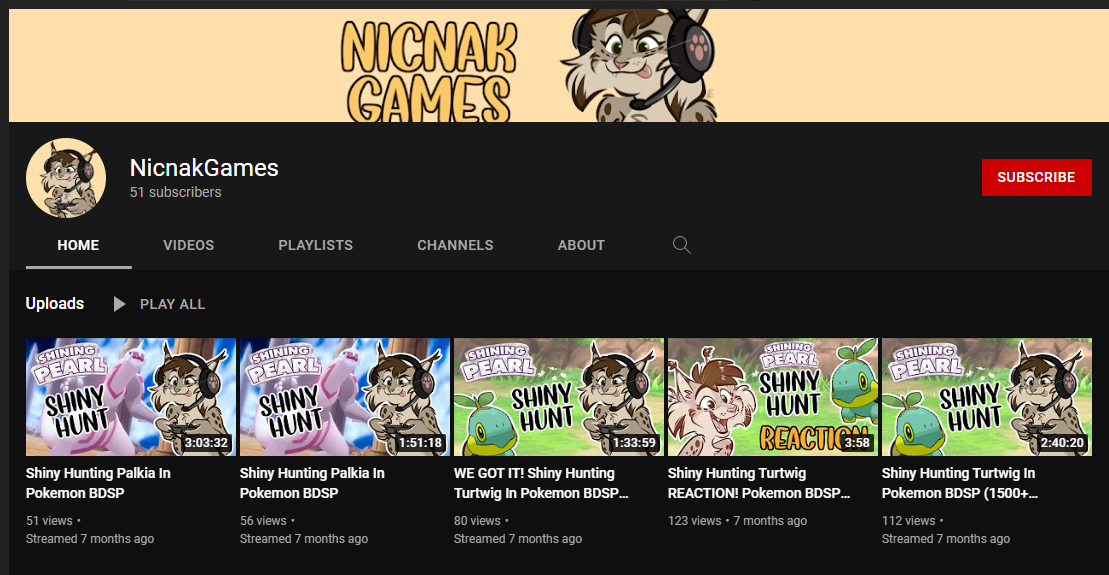
Task: Open the 2:40:20 Turtwig shiny hunt thumbnail
Action: point(987,397)
